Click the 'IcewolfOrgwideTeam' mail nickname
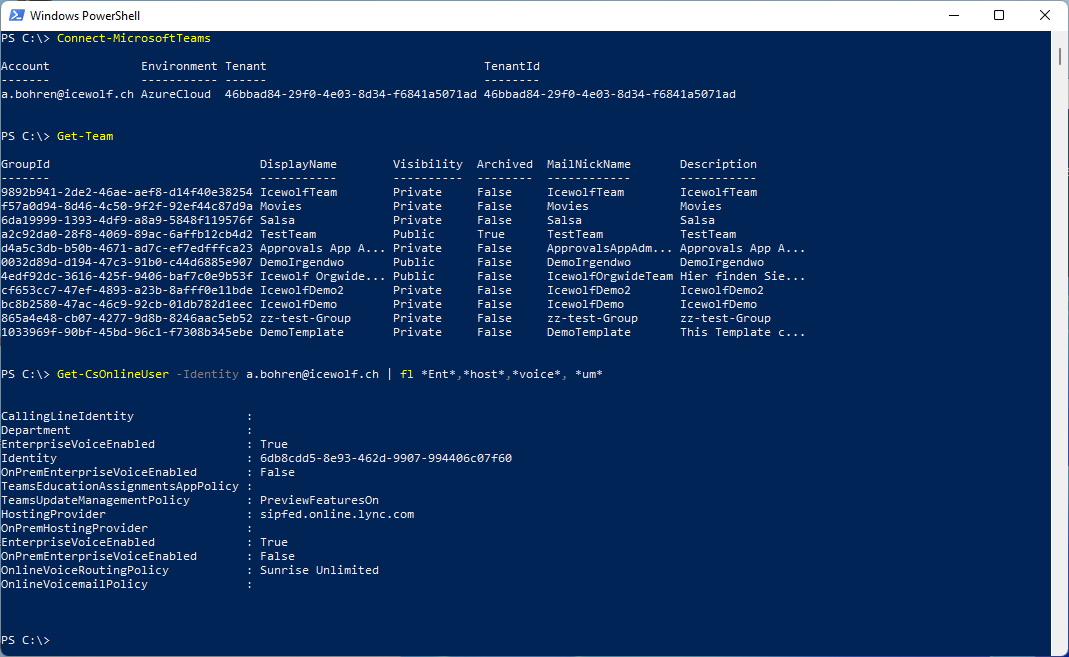Screen dimensions: 1069x657 tap(609, 276)
